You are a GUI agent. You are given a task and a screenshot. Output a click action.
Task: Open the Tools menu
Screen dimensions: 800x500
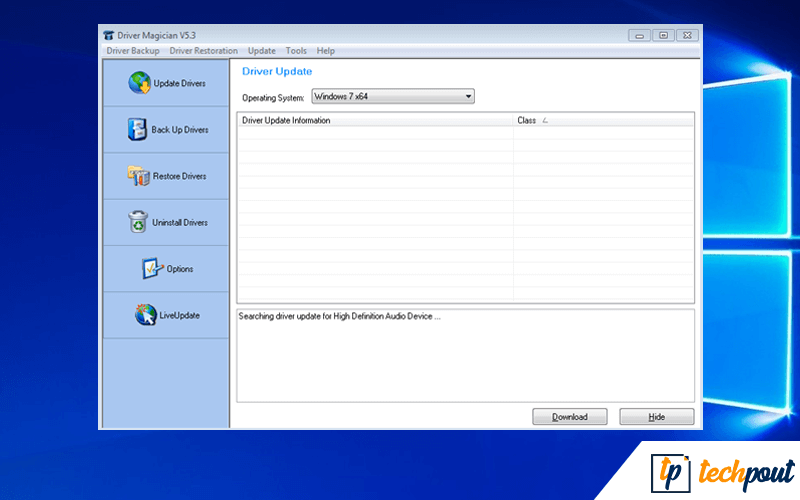296,51
